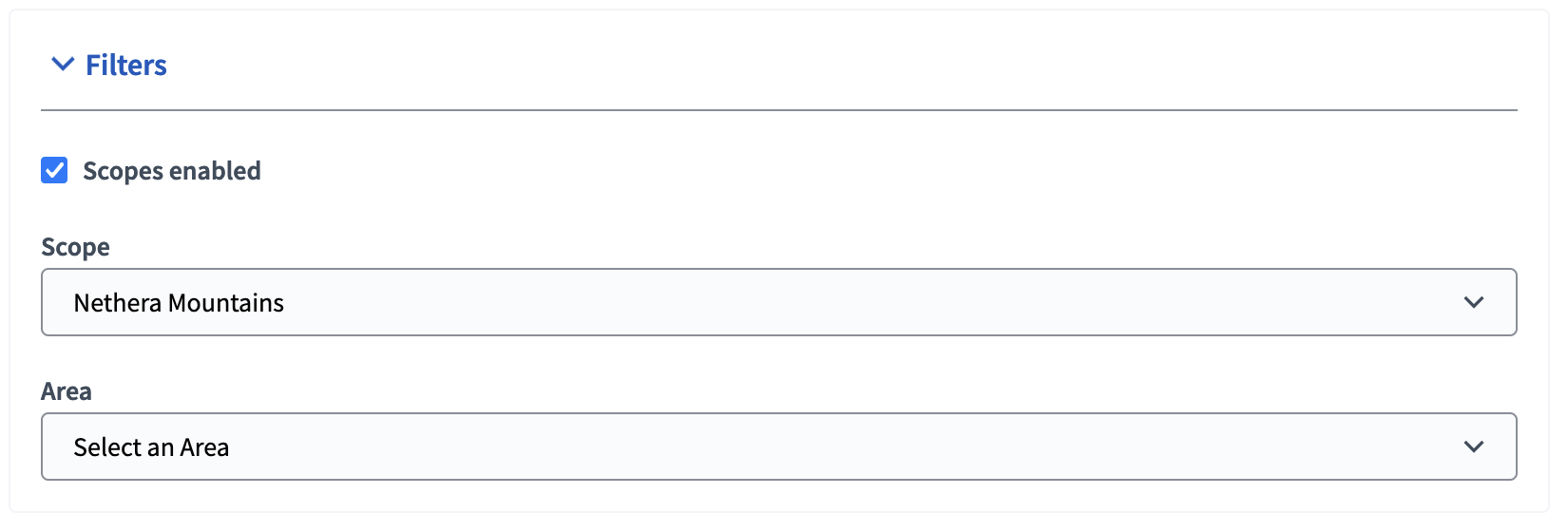Click the Scopes enabled label
This screenshot has width=1568, height=532.
click(171, 171)
